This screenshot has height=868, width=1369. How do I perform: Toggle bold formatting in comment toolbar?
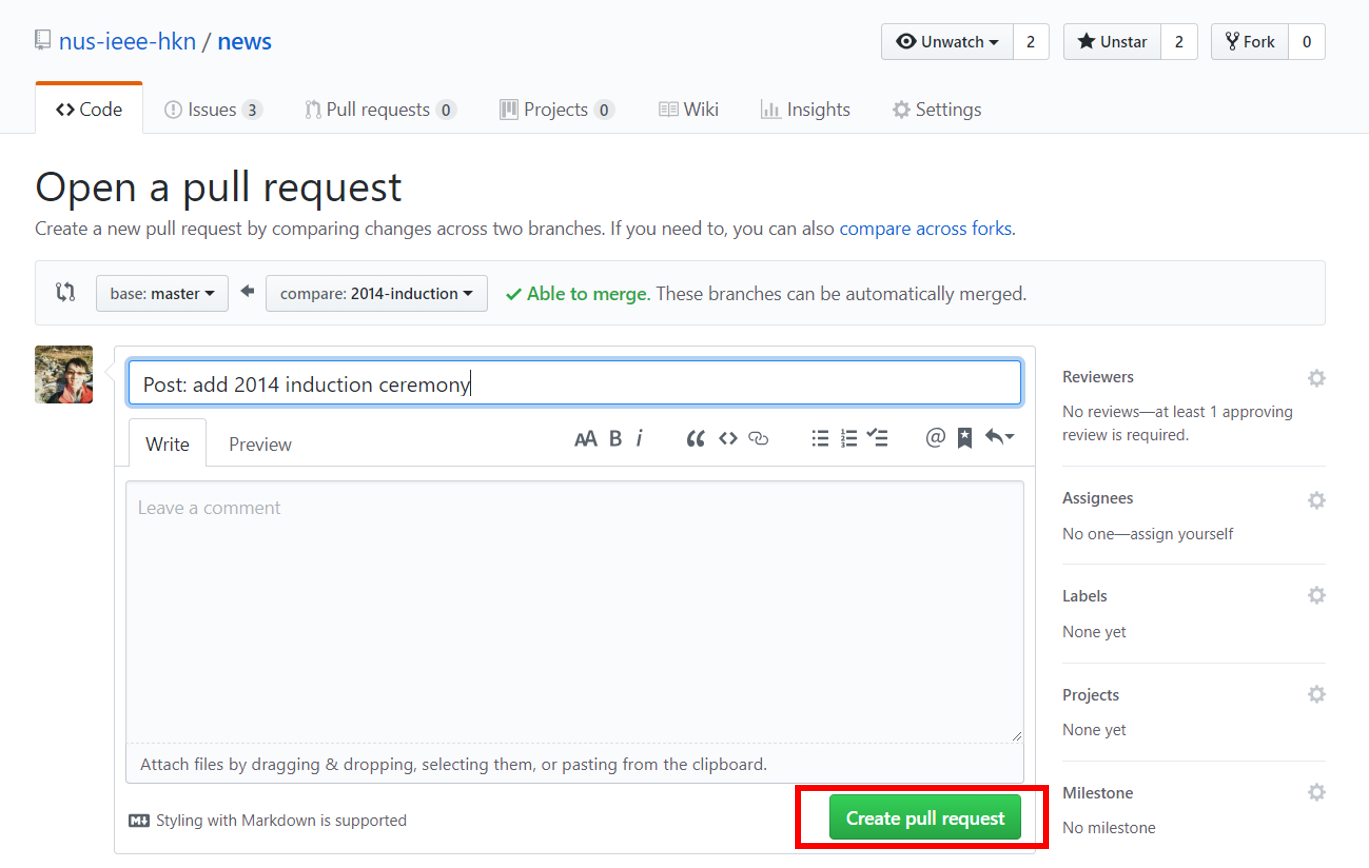pos(616,438)
